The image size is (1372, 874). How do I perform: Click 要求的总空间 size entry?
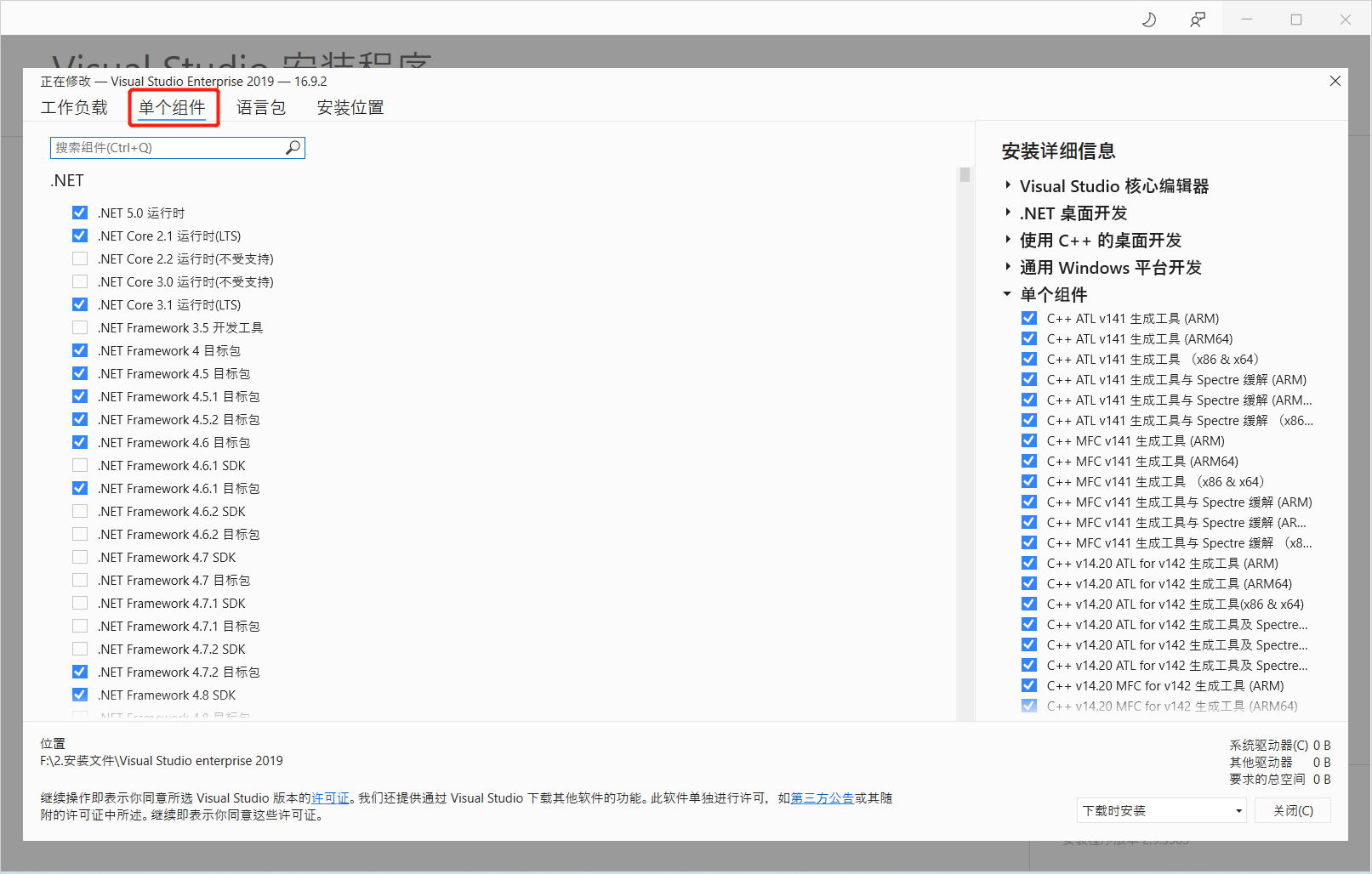pos(1279,779)
